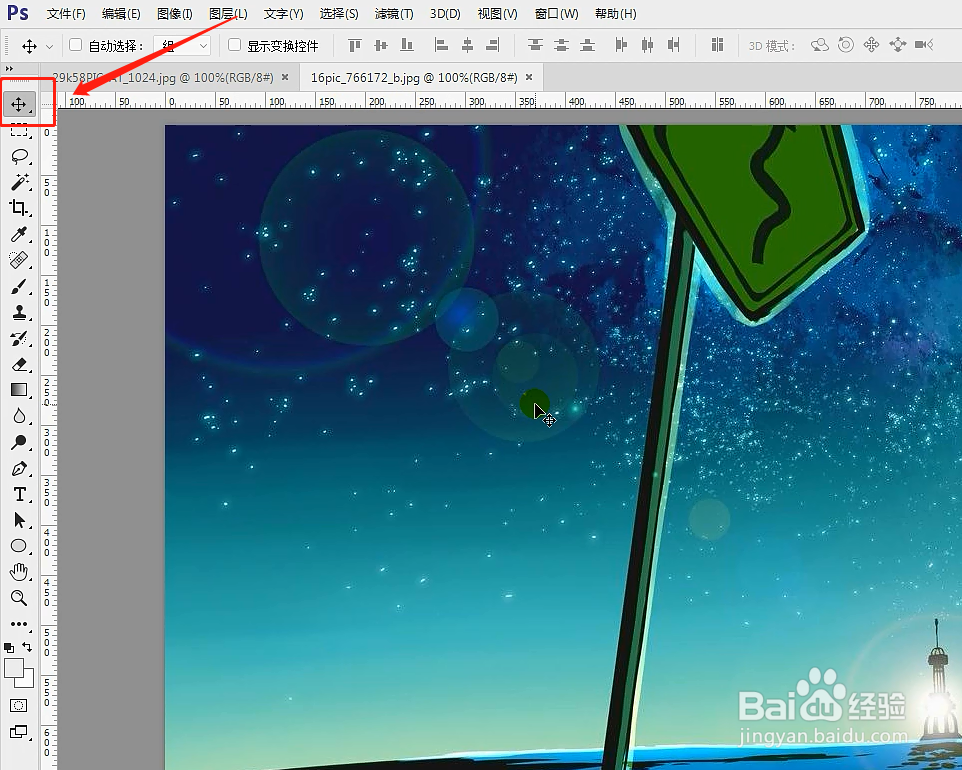Open the Edit Toolbar three-dots menu
The image size is (962, 770).
pos(19,624)
